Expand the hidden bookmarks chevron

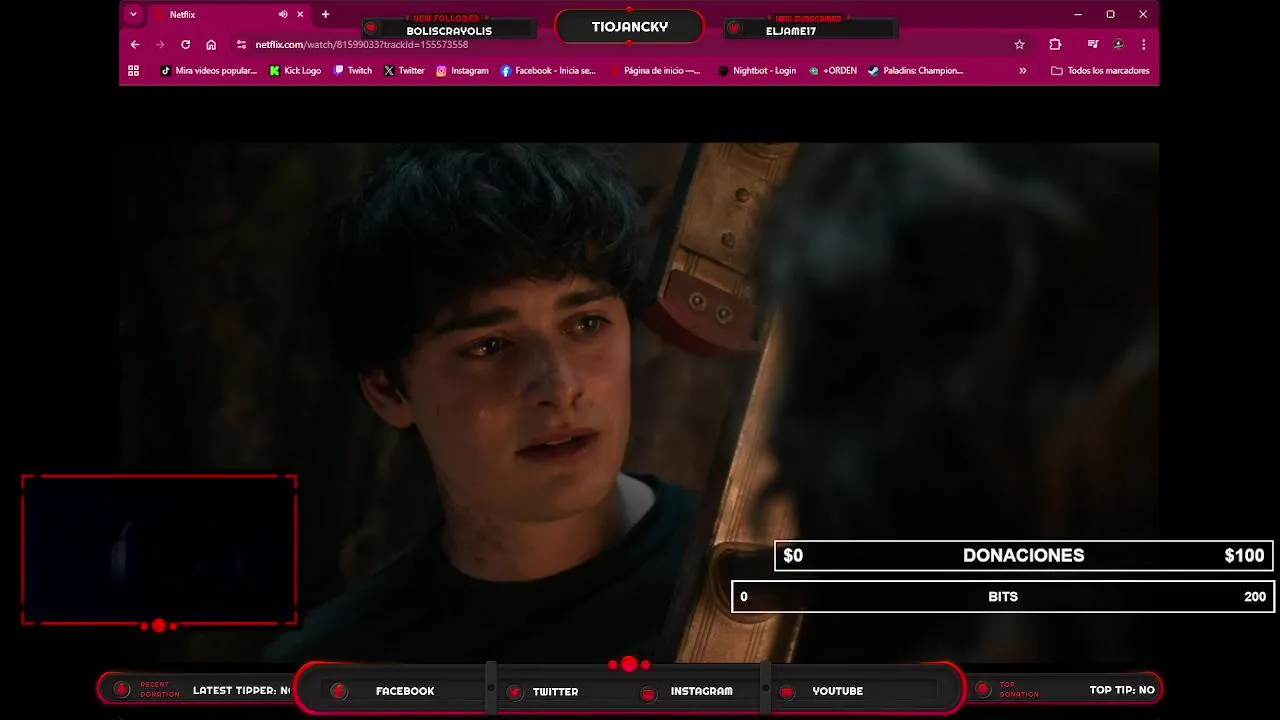coord(1022,71)
